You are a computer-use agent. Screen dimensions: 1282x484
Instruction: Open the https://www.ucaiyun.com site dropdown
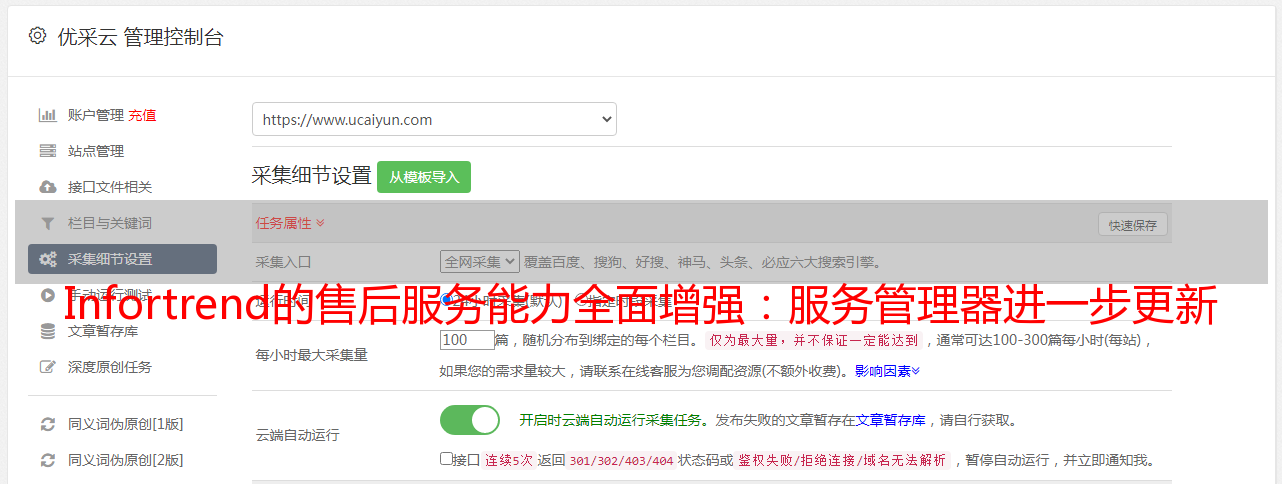(x=434, y=119)
